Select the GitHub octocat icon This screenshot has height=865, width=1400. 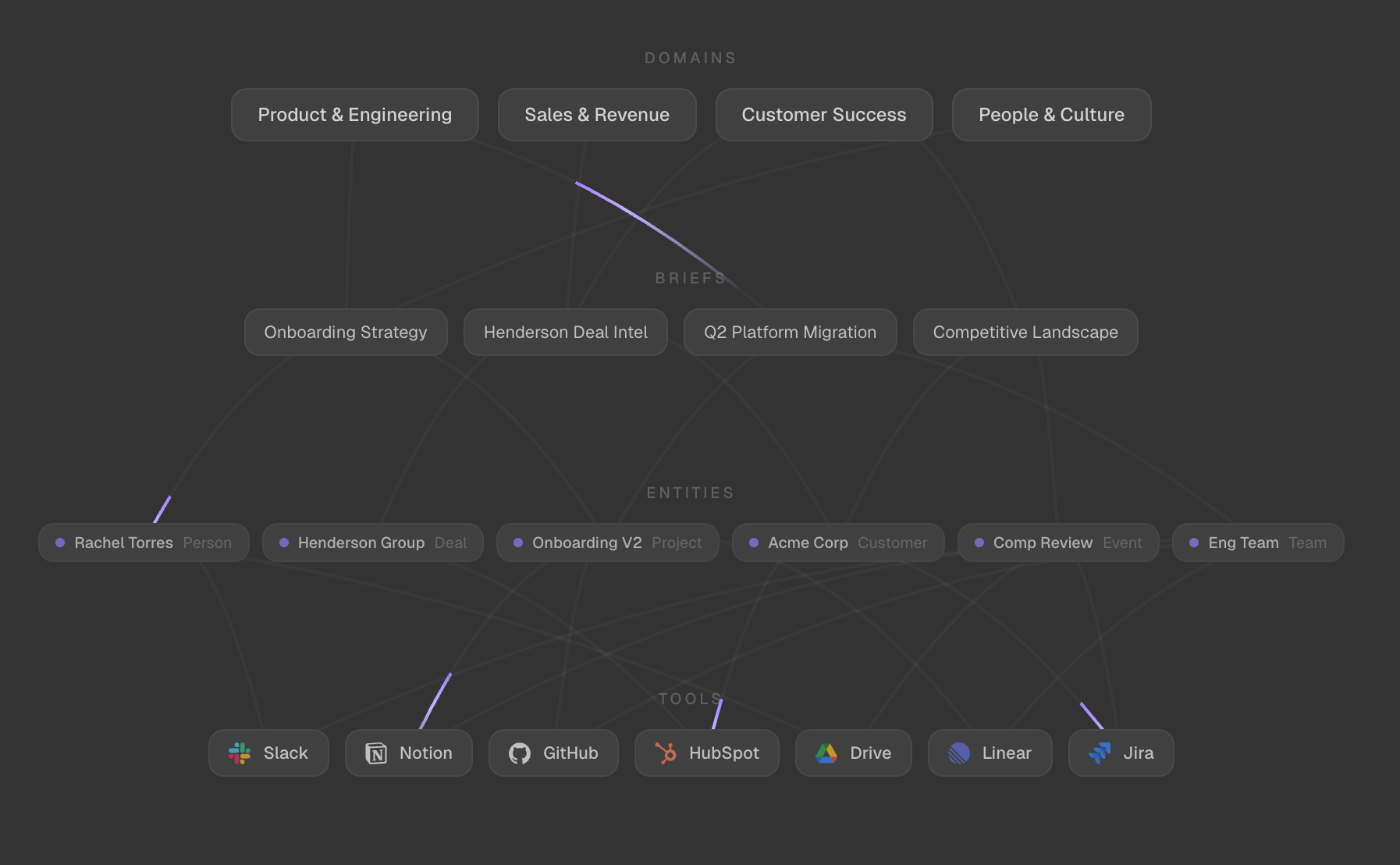tap(520, 753)
